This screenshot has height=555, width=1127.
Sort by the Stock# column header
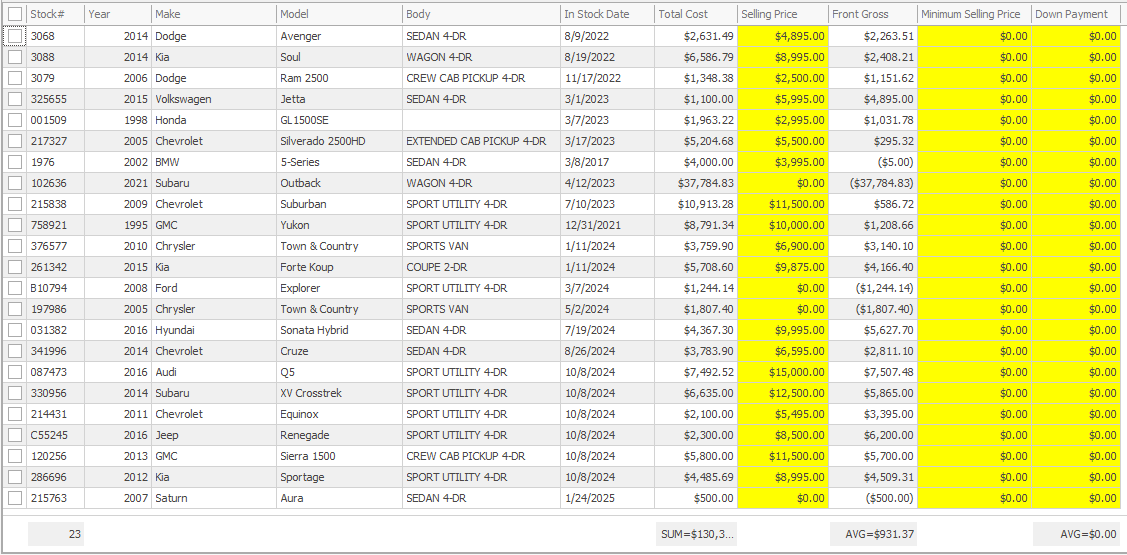pos(55,14)
